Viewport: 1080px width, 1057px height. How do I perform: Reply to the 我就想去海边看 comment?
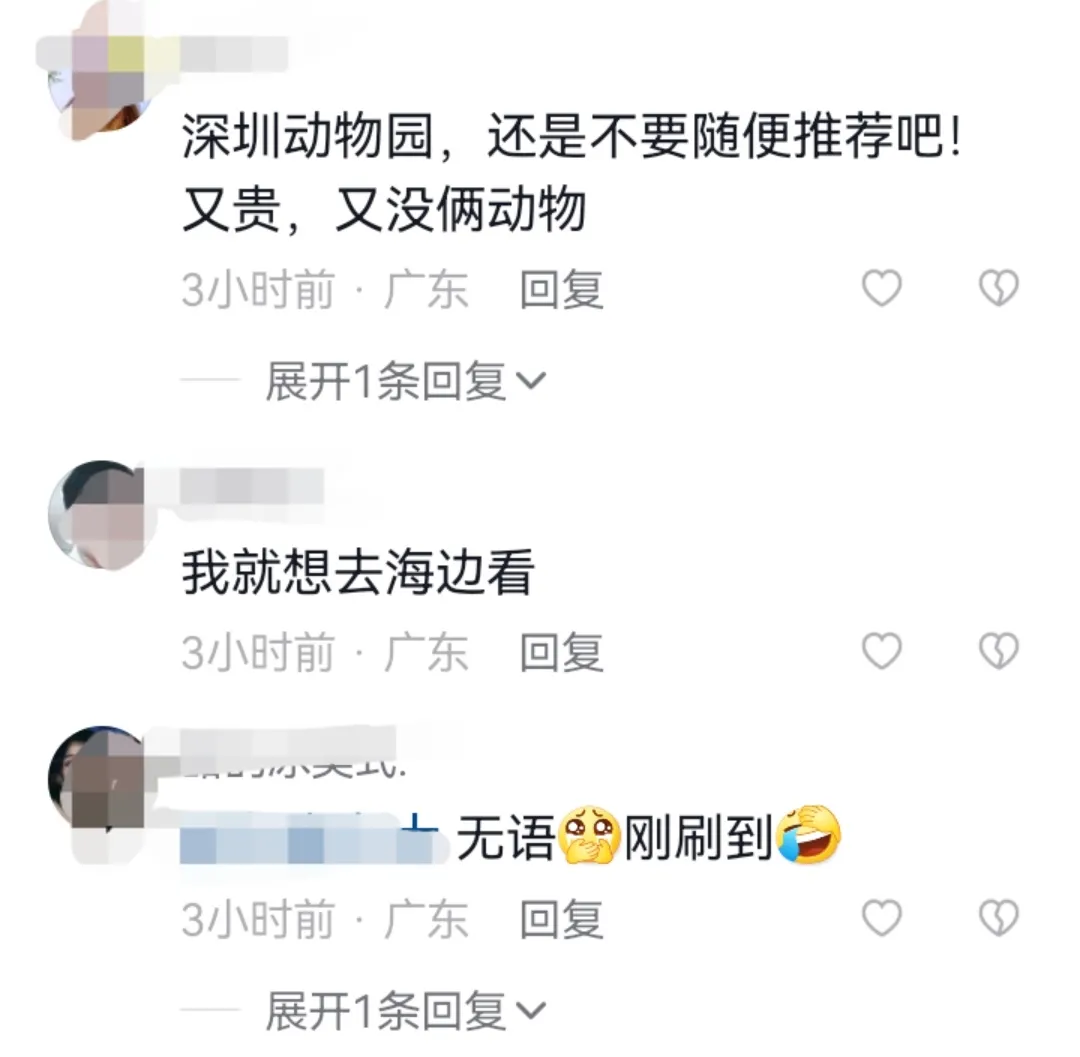(561, 652)
